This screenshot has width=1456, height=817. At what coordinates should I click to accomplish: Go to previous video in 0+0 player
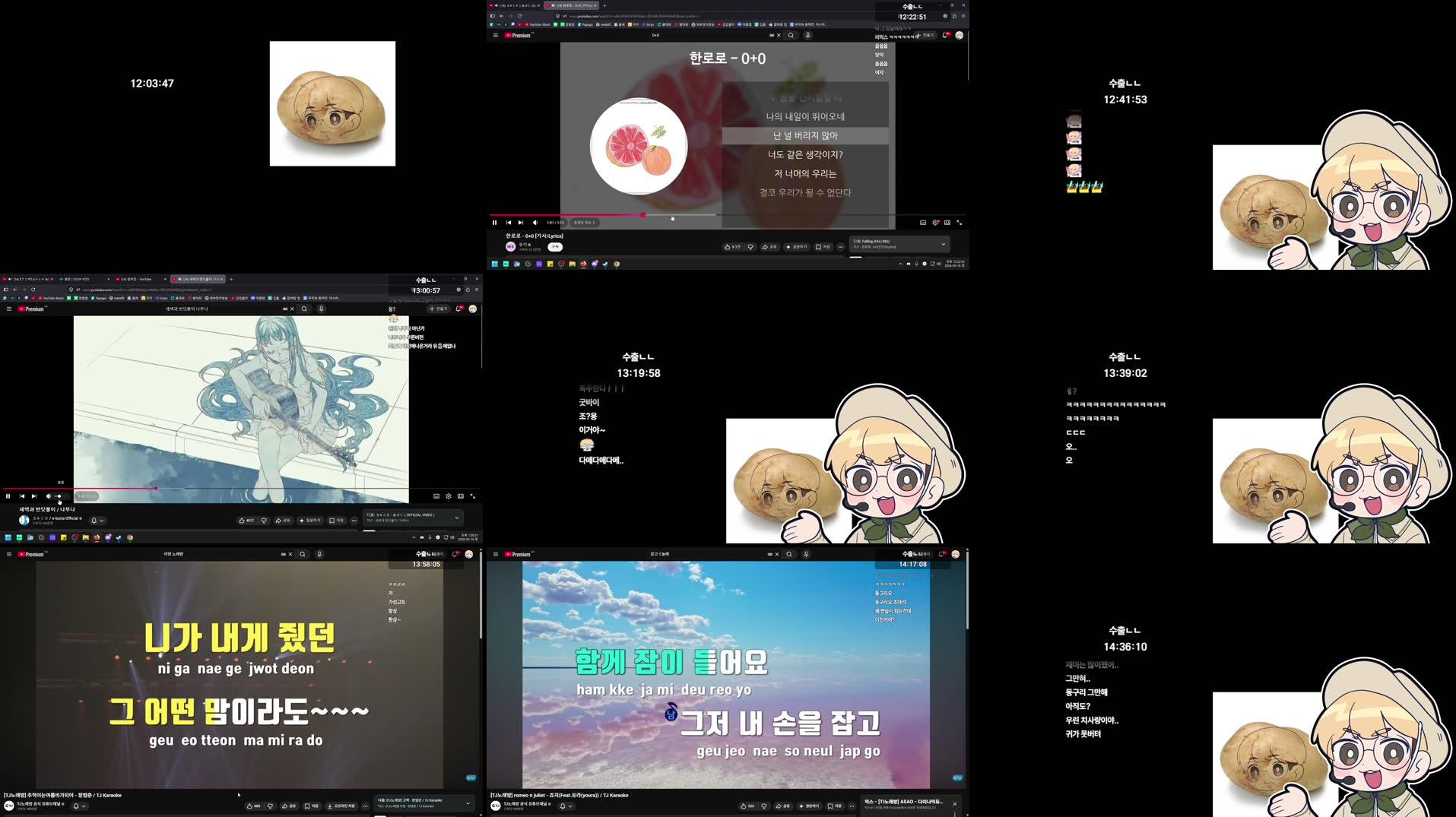click(509, 223)
